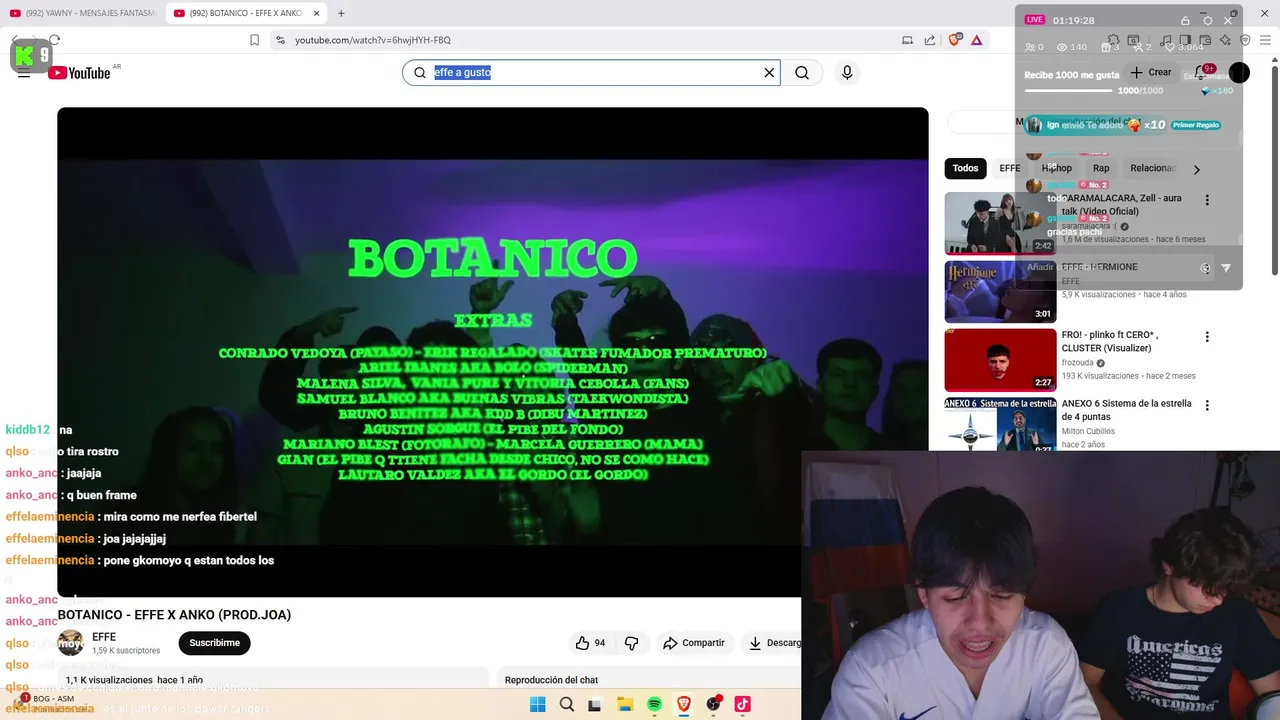Open the Windows Start menu

[x=537, y=704]
